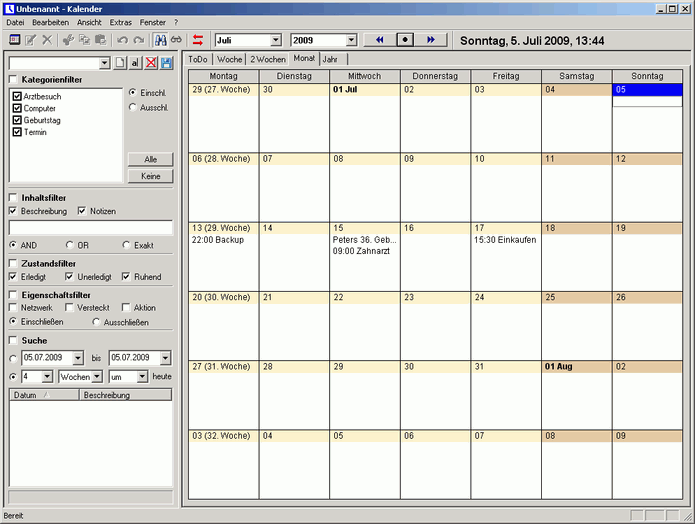
Task: Click the paste clipboard icon
Action: point(101,40)
